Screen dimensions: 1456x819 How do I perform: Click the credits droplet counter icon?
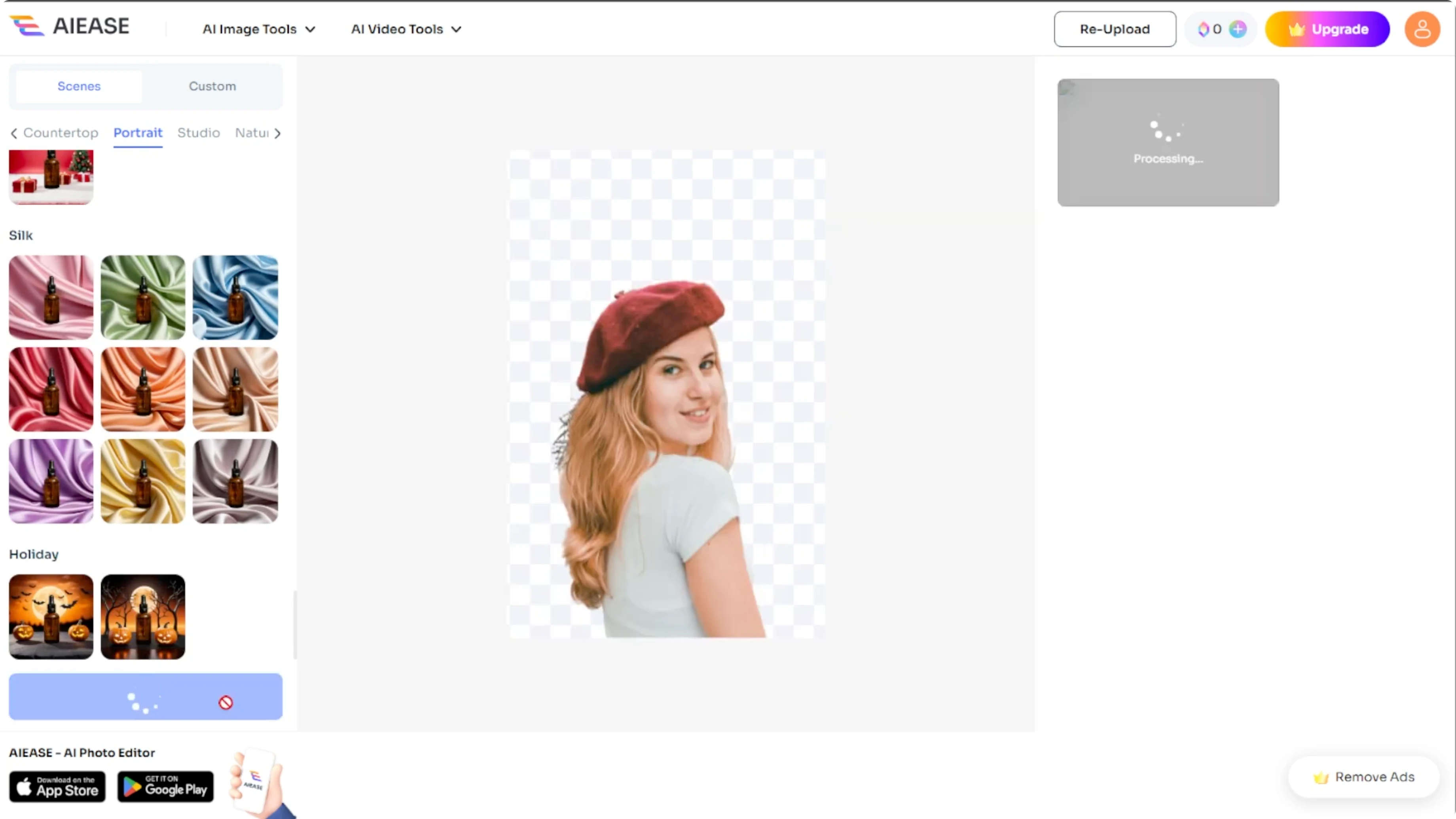1203,29
